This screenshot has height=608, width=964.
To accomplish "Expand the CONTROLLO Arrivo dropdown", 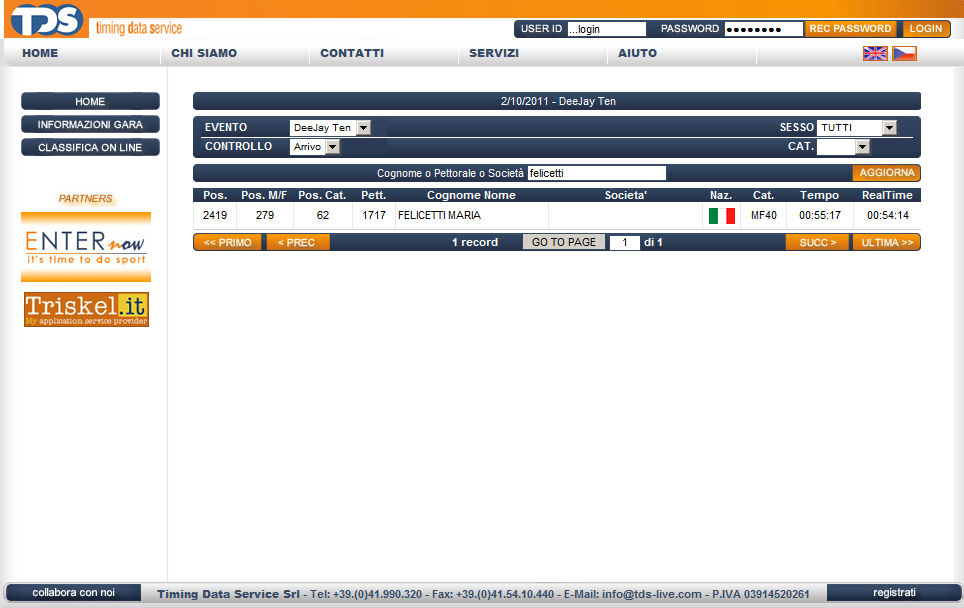I will pos(315,147).
